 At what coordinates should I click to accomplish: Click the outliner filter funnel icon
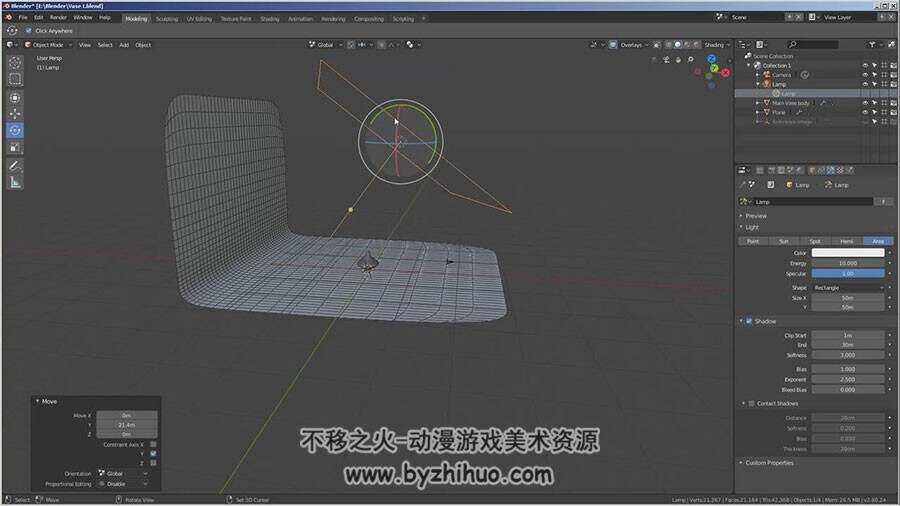click(x=872, y=44)
